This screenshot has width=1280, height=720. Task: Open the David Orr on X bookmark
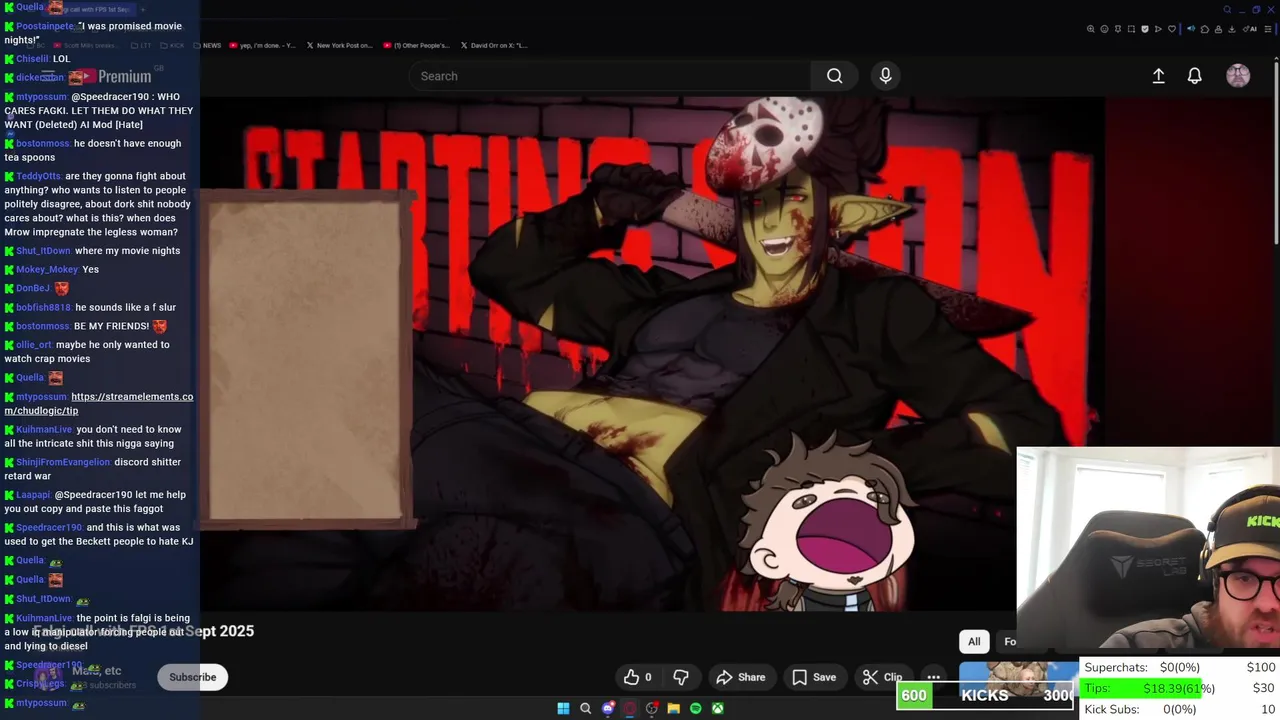(x=494, y=45)
